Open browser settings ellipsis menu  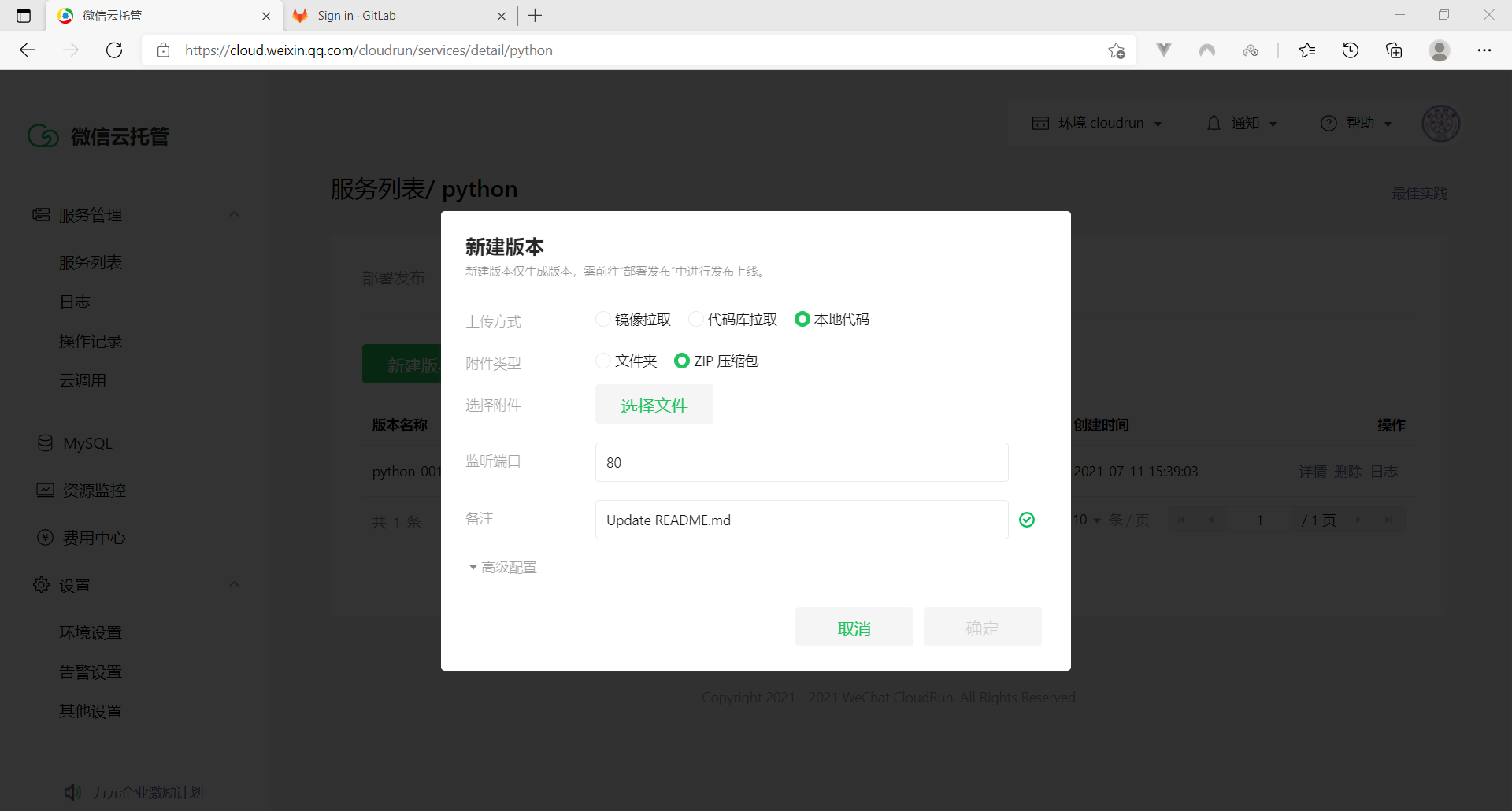tap(1484, 50)
